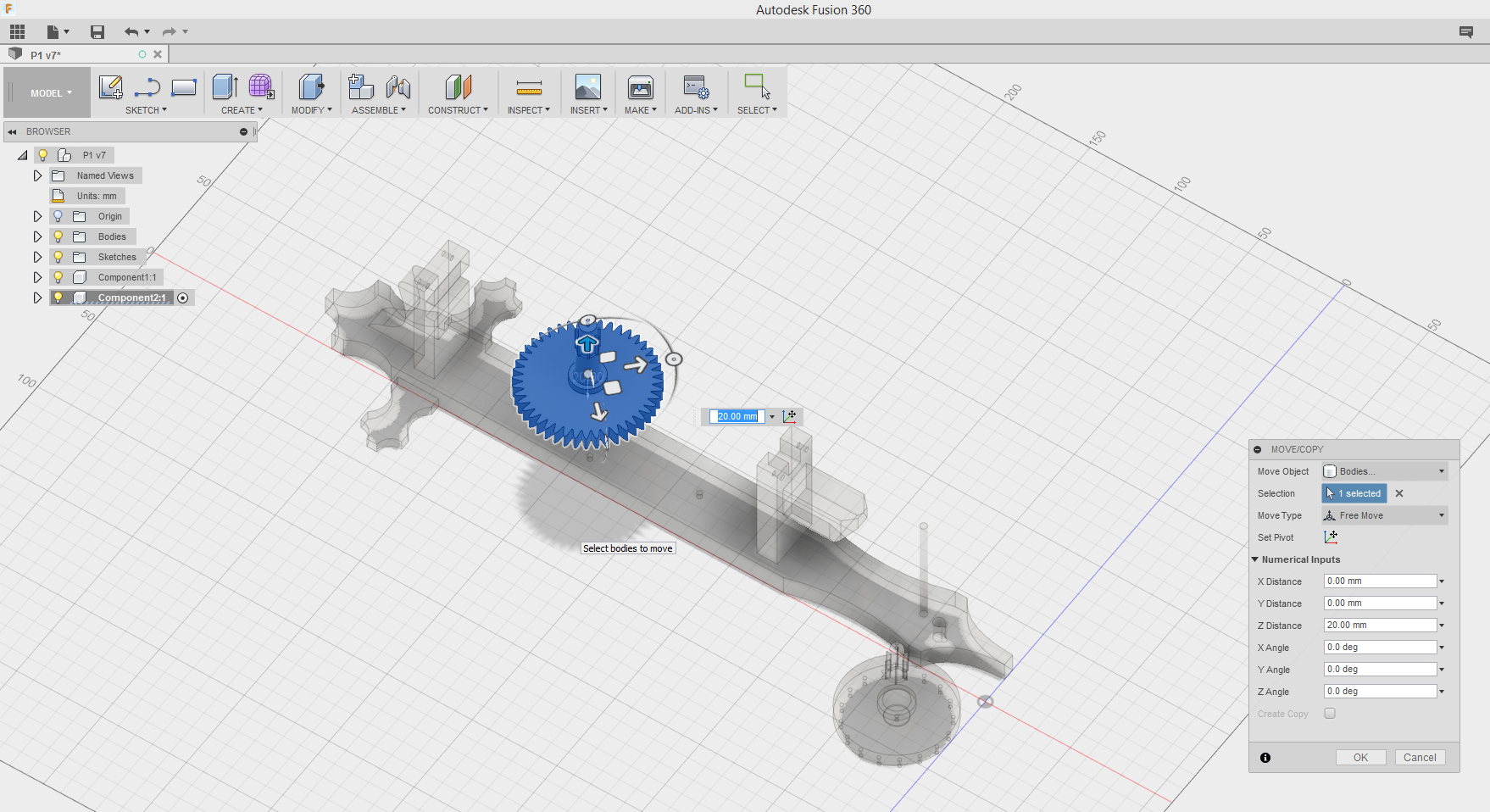Clear the selection with the X
The image size is (1490, 812).
[x=1399, y=493]
